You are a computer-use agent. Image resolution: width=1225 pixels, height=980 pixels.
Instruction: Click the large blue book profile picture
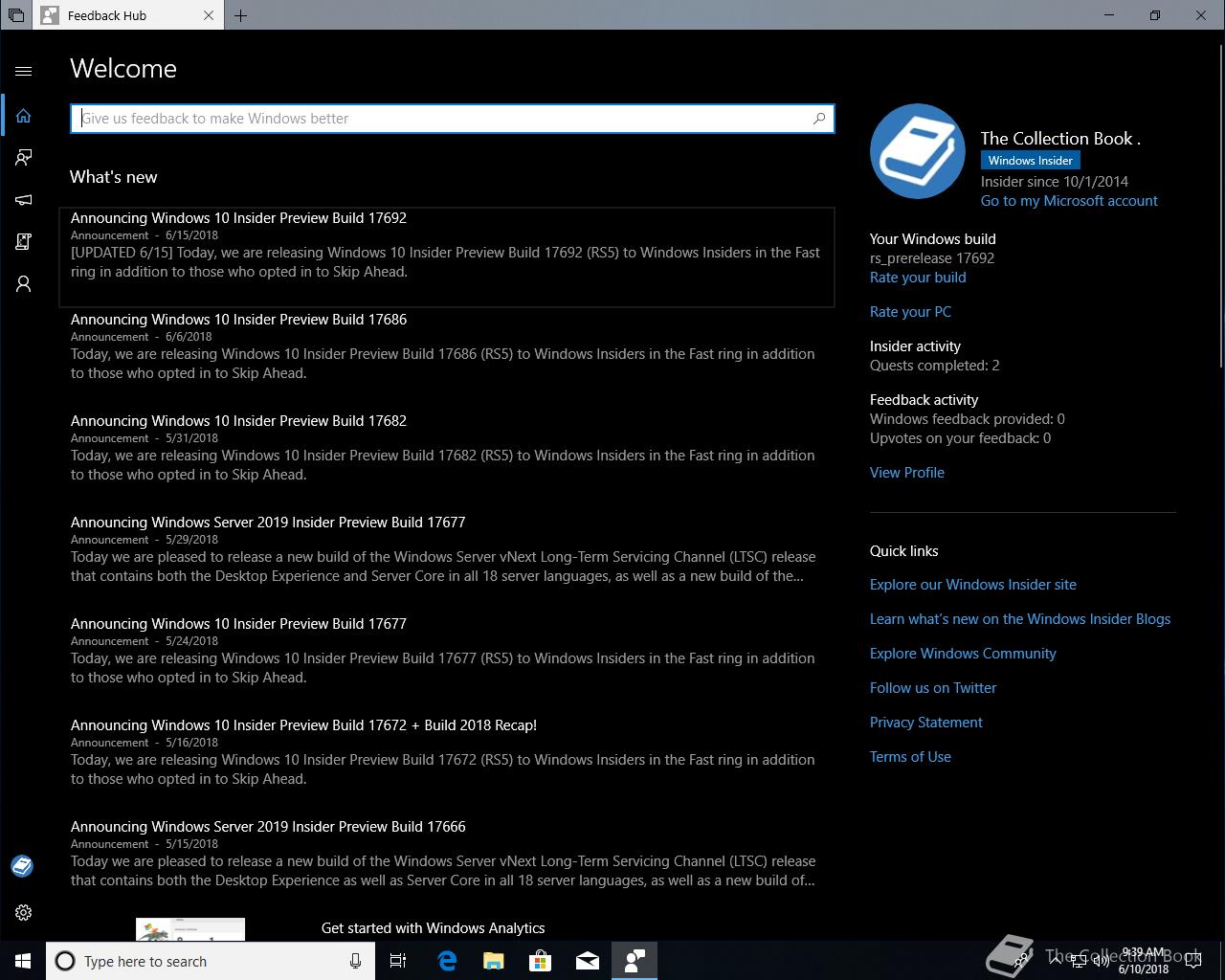pos(918,151)
